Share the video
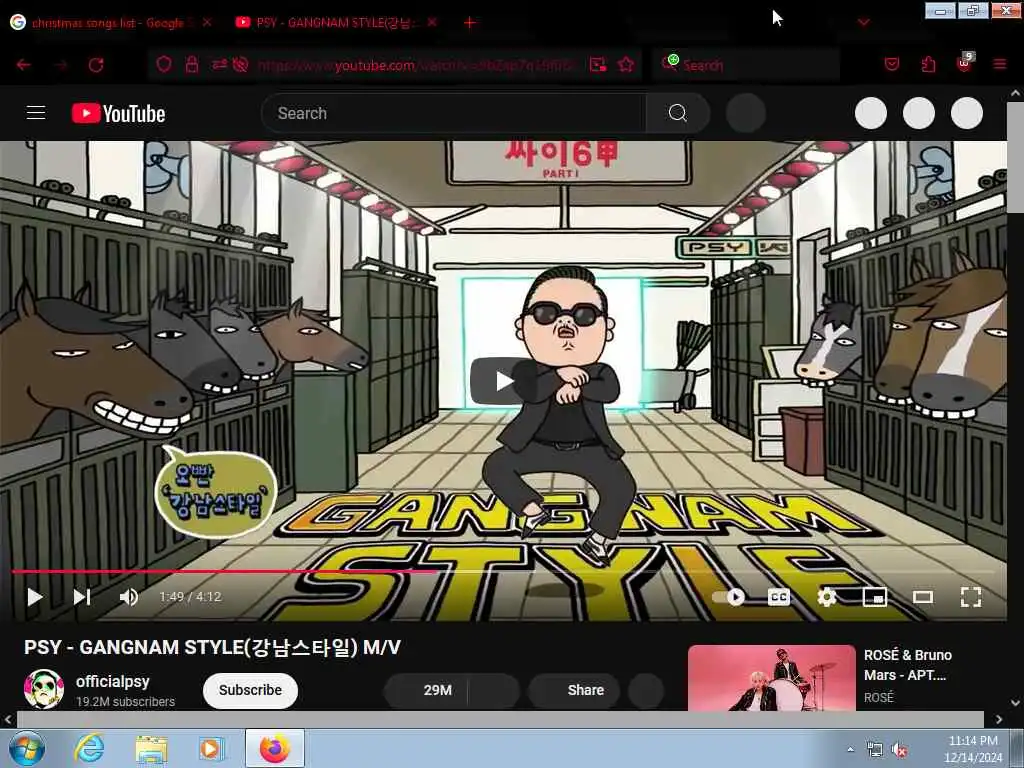Viewport: 1024px width, 768px height. [573, 690]
